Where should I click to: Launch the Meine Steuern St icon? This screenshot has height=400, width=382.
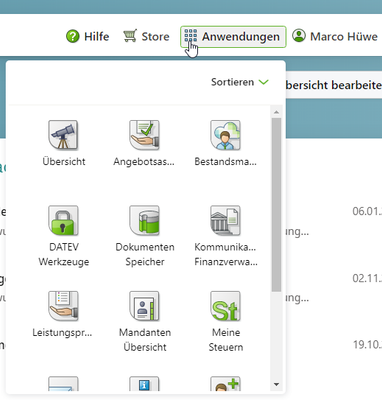[225, 306]
